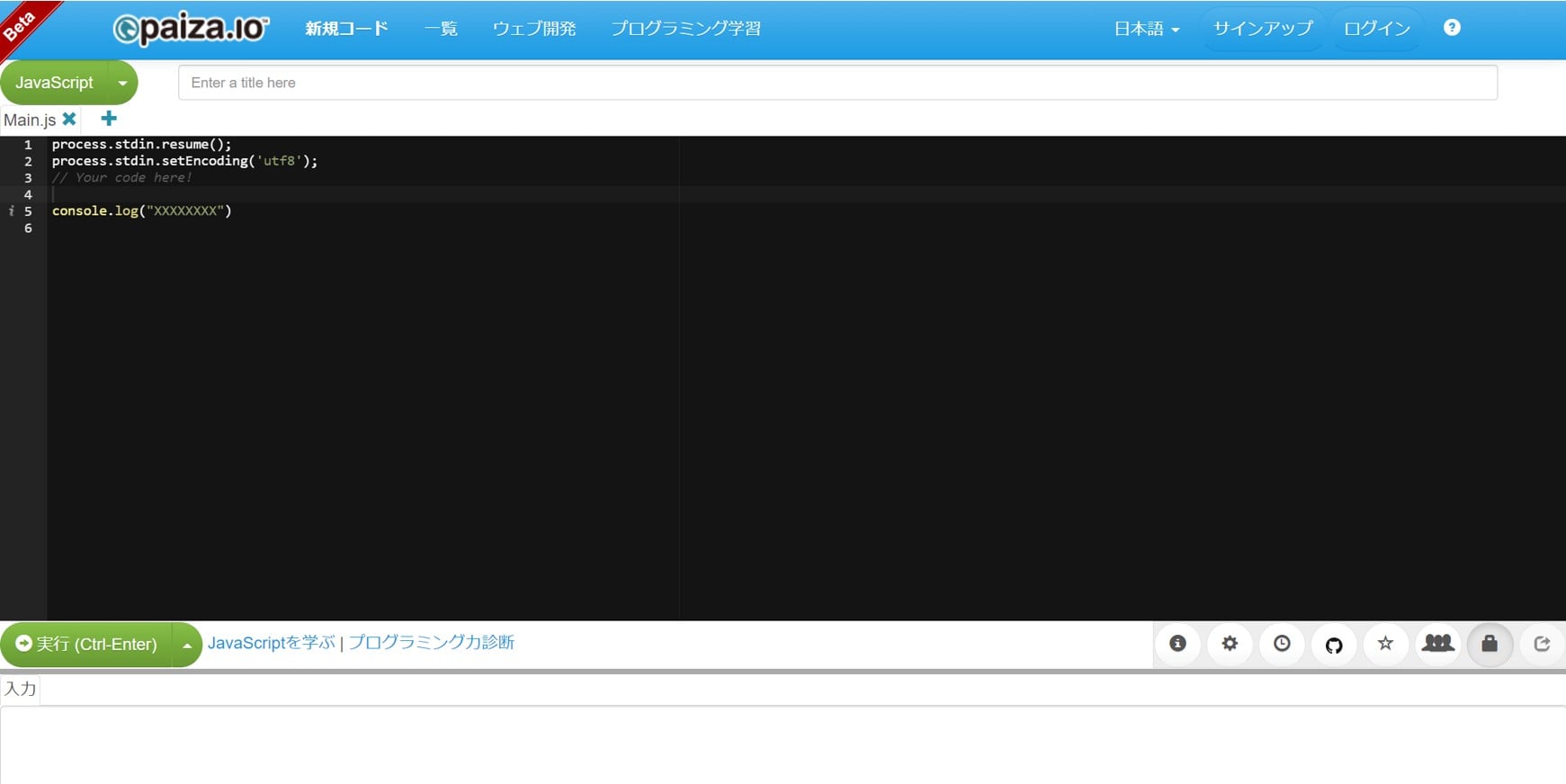Click the 'Enter a title here' field
1566x784 pixels.
point(837,83)
